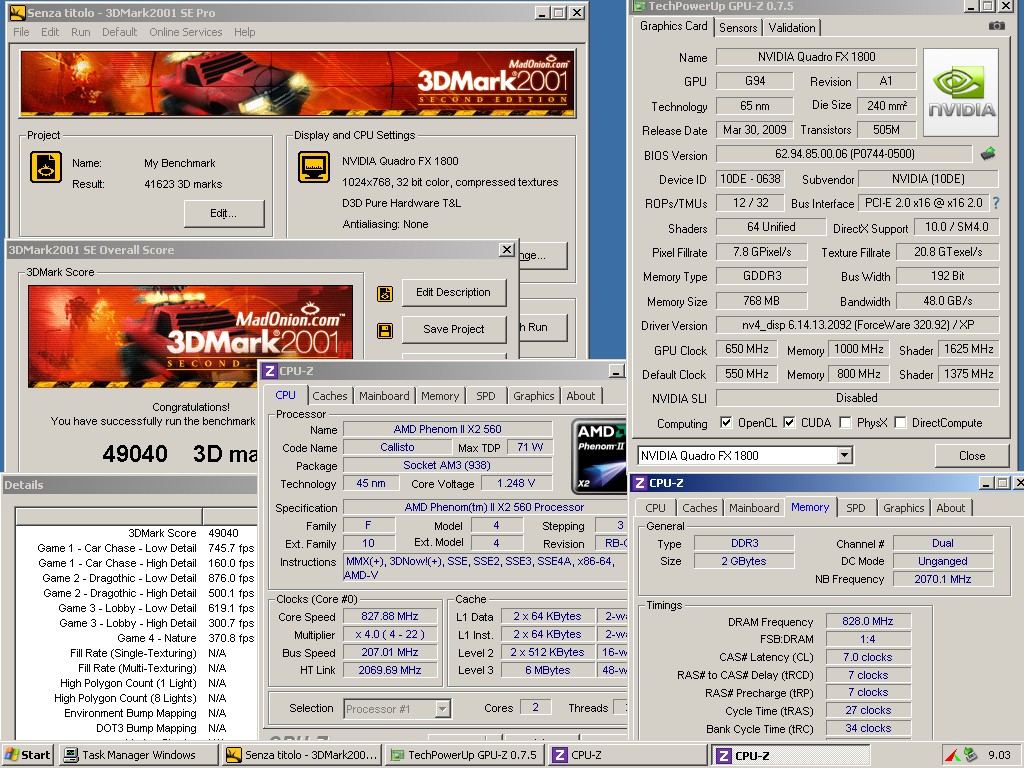Click the NVIDIA logo in GPU-Z
This screenshot has width=1024, height=768.
pos(961,92)
